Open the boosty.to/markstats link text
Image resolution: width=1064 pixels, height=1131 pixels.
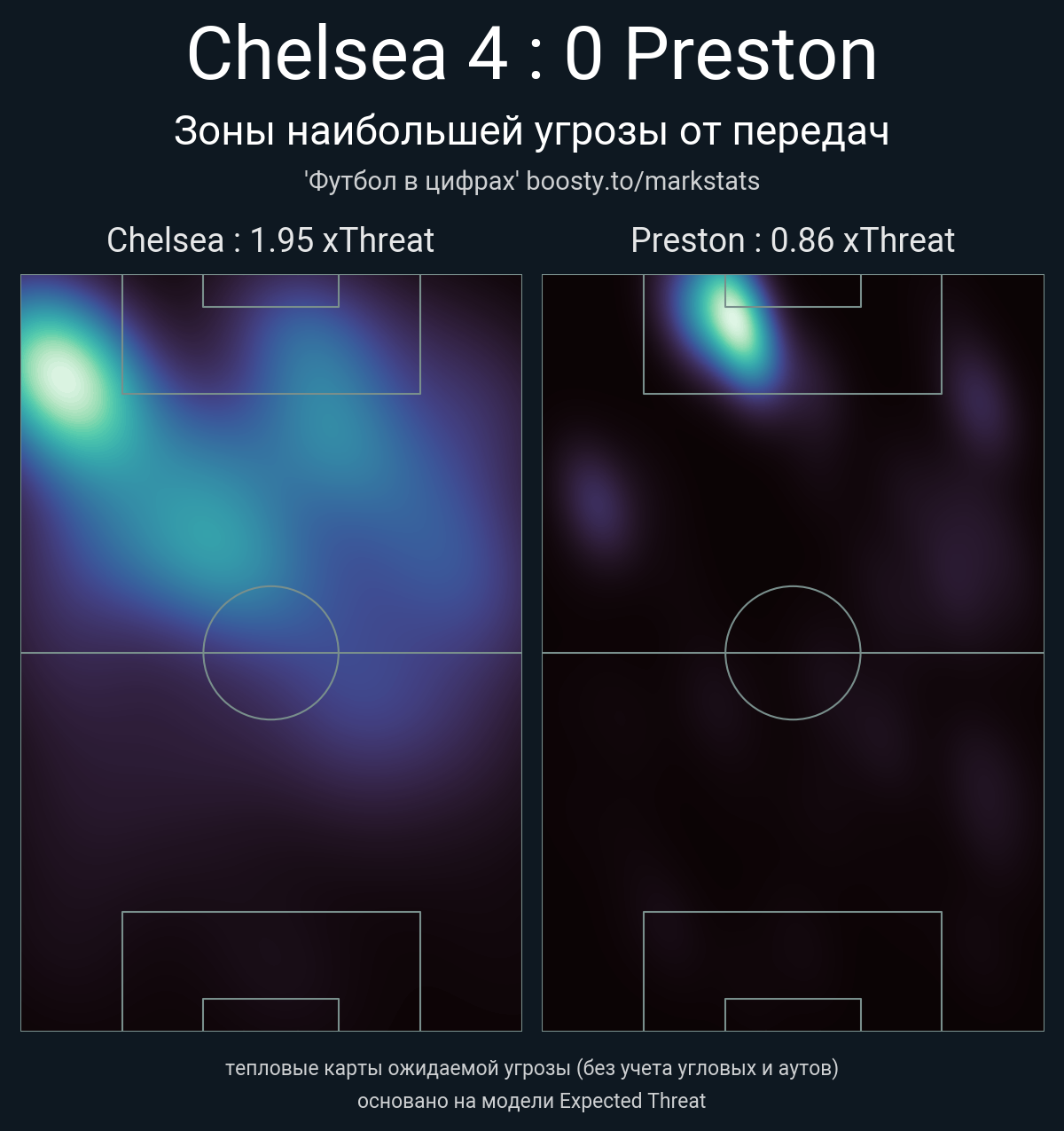(x=643, y=181)
